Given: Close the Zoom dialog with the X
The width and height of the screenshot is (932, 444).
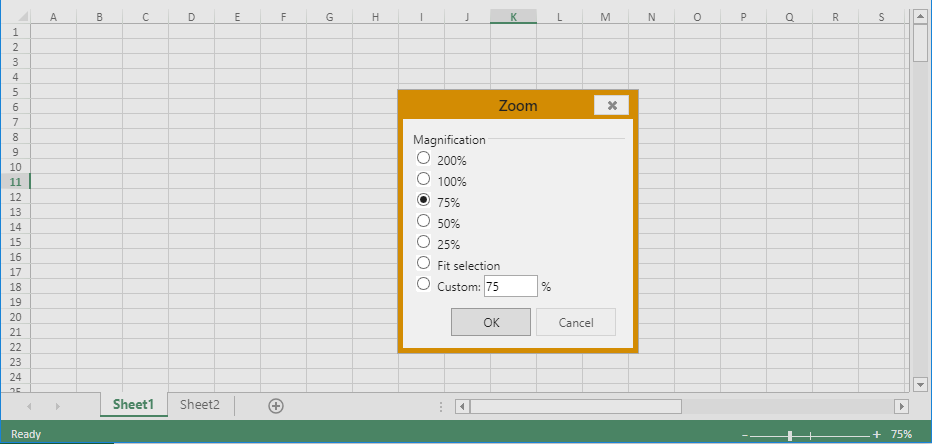Looking at the screenshot, I should pos(612,105).
